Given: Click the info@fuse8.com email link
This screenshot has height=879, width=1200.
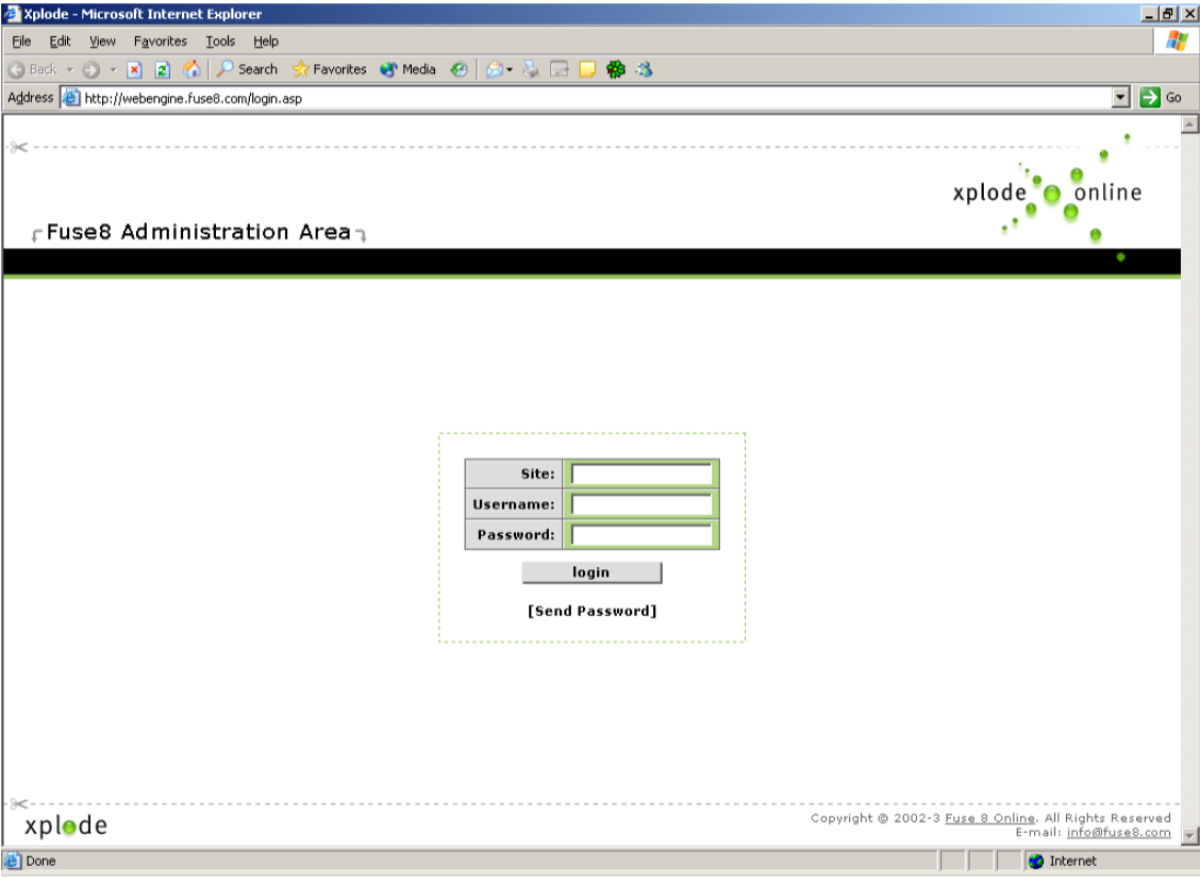Looking at the screenshot, I should point(1119,832).
